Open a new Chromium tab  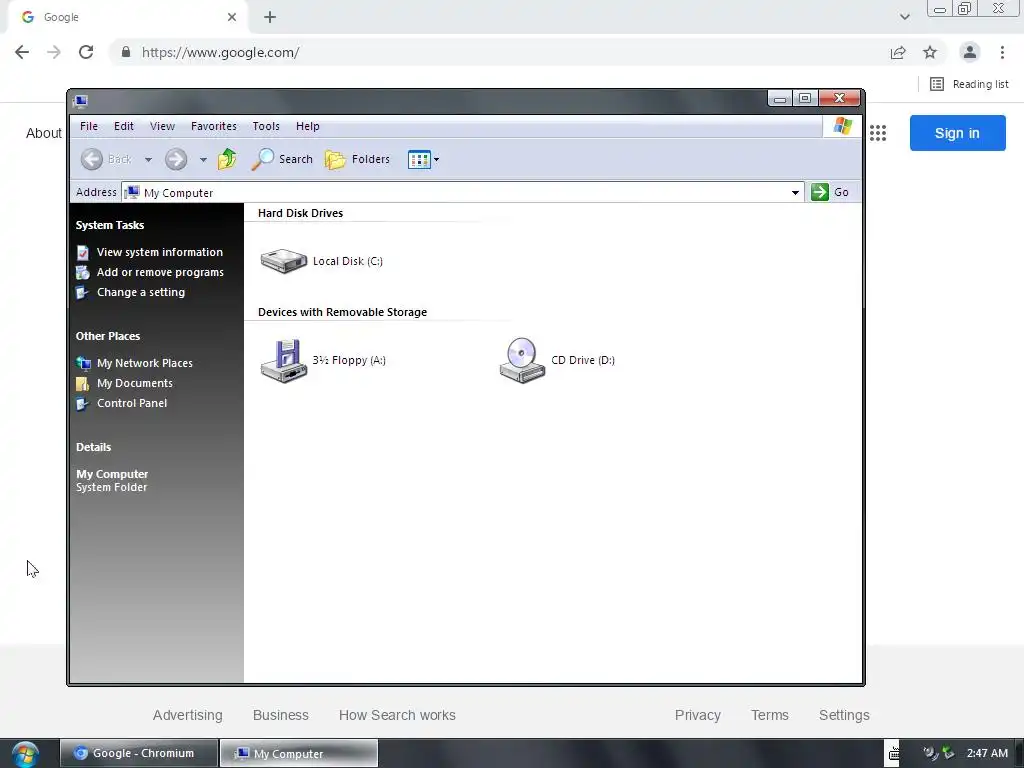[x=270, y=17]
